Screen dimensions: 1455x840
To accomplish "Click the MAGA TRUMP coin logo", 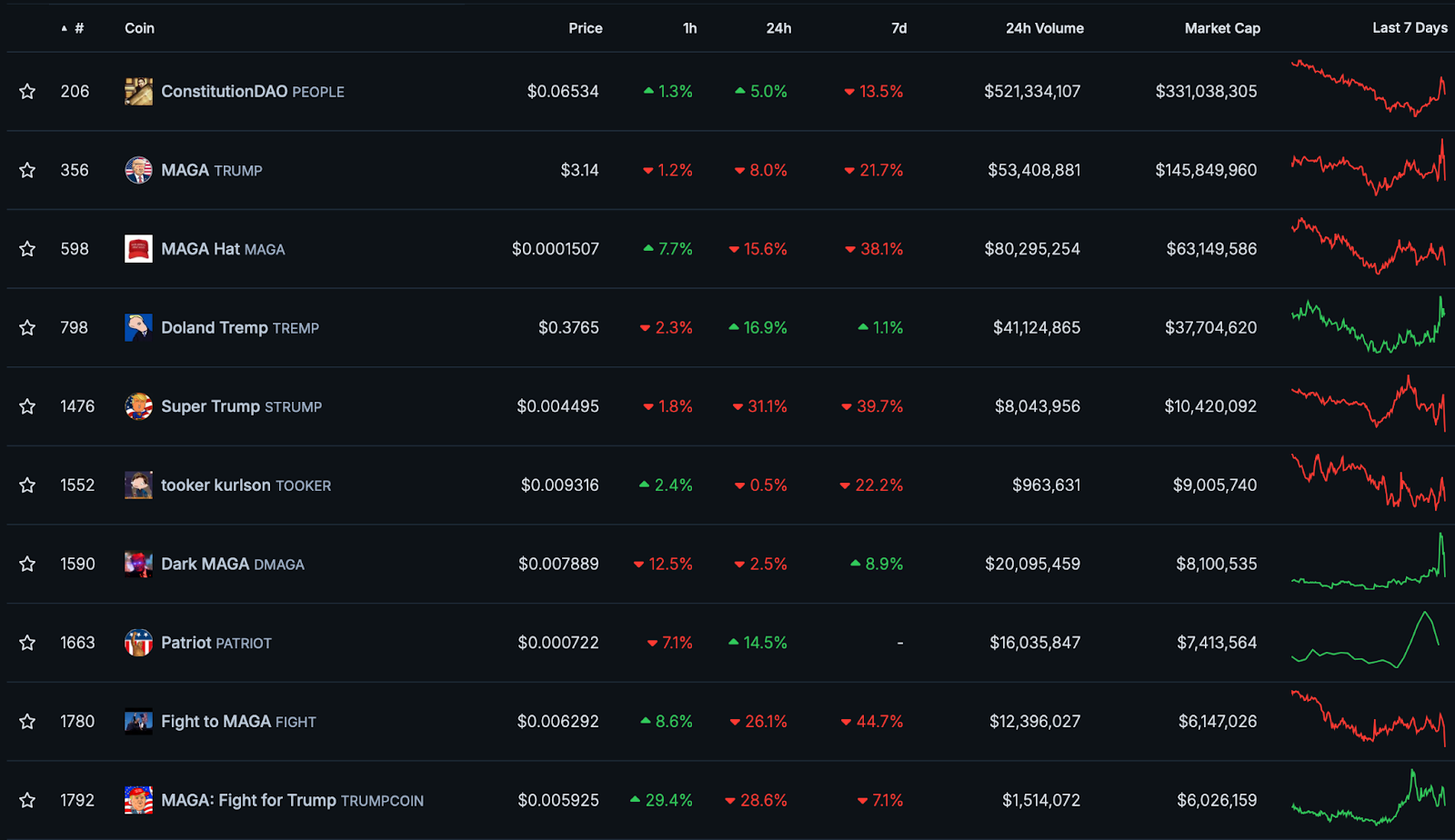I will click(138, 170).
